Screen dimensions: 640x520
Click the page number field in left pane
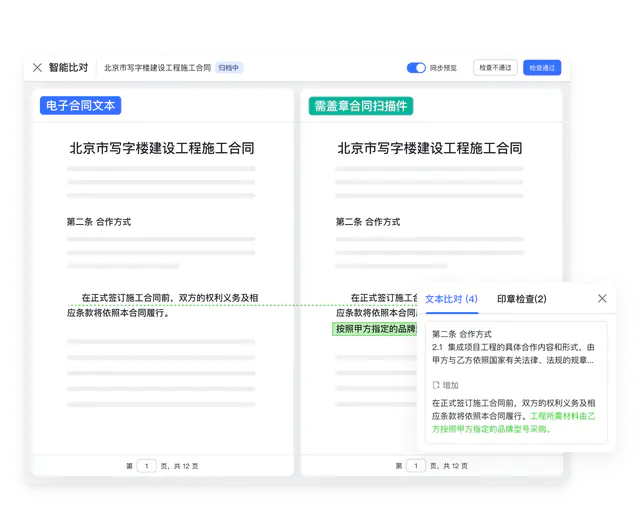point(146,465)
